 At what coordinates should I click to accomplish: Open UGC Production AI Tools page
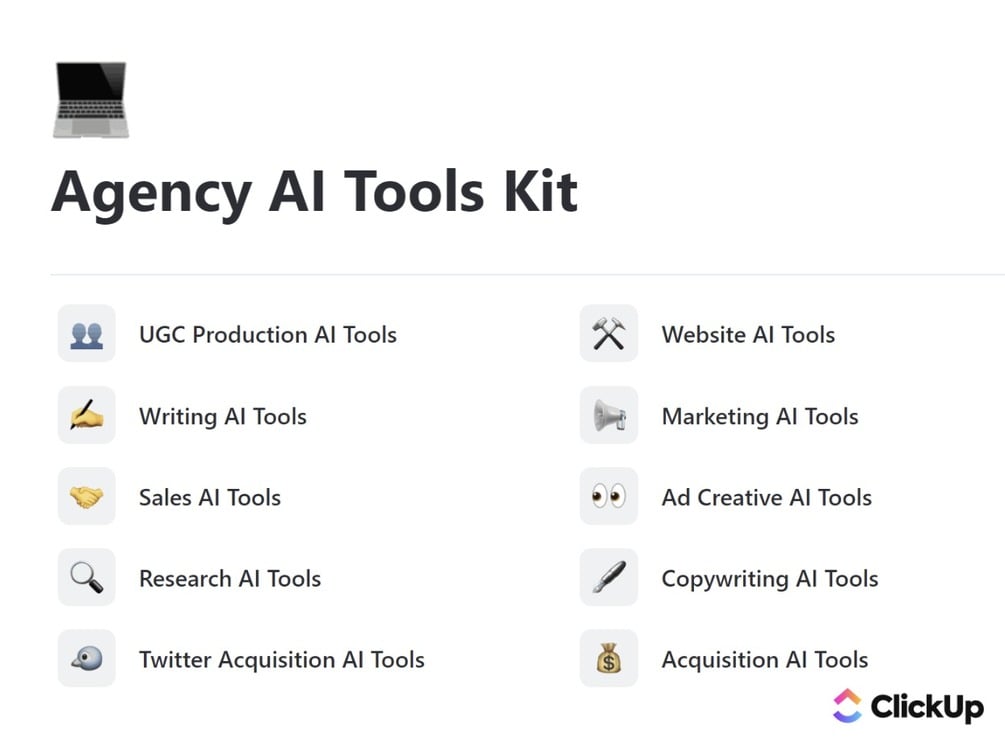[x=267, y=335]
